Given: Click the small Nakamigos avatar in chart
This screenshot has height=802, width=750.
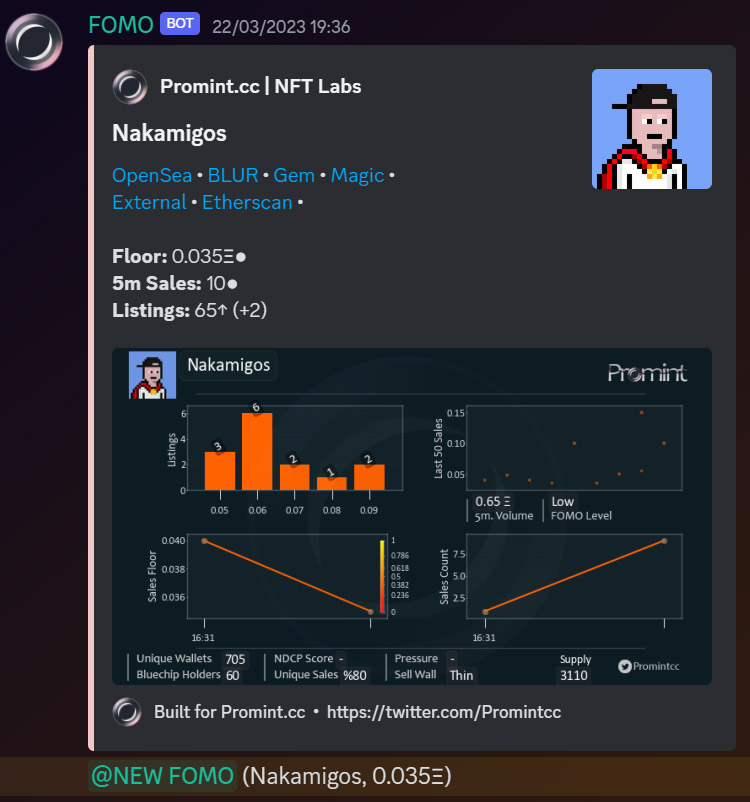Looking at the screenshot, I should pos(152,375).
